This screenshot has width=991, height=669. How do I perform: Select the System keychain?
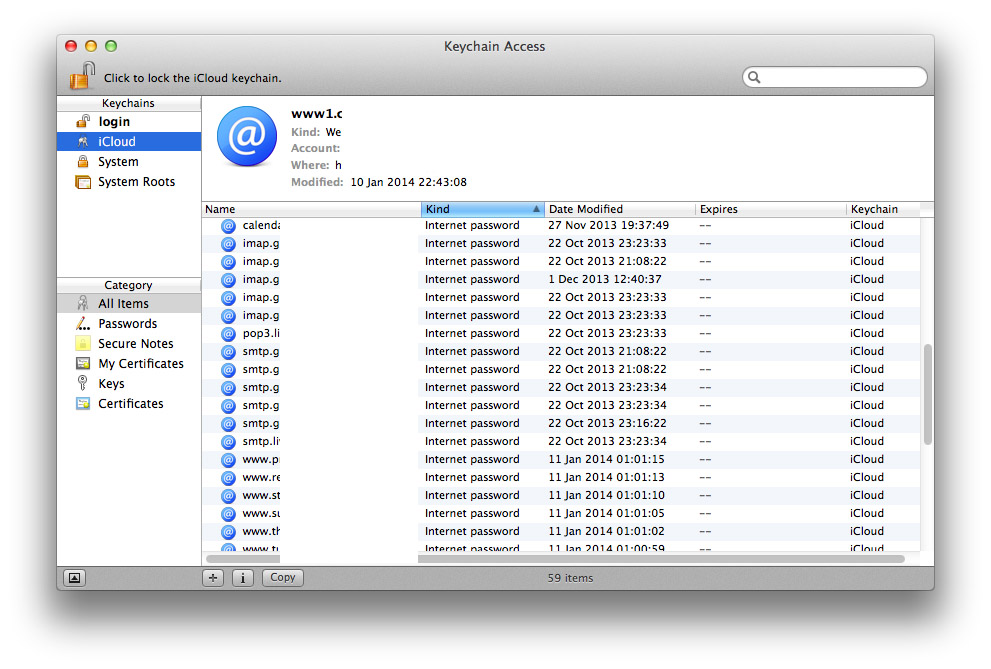coord(129,162)
